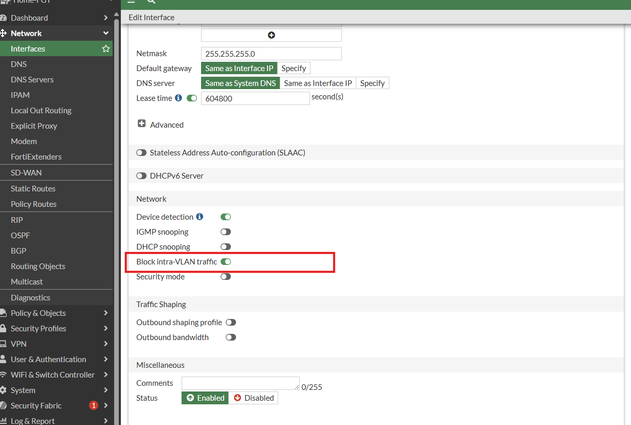Select Specify for DNS server
The height and width of the screenshot is (425, 631).
pyautogui.click(x=372, y=83)
